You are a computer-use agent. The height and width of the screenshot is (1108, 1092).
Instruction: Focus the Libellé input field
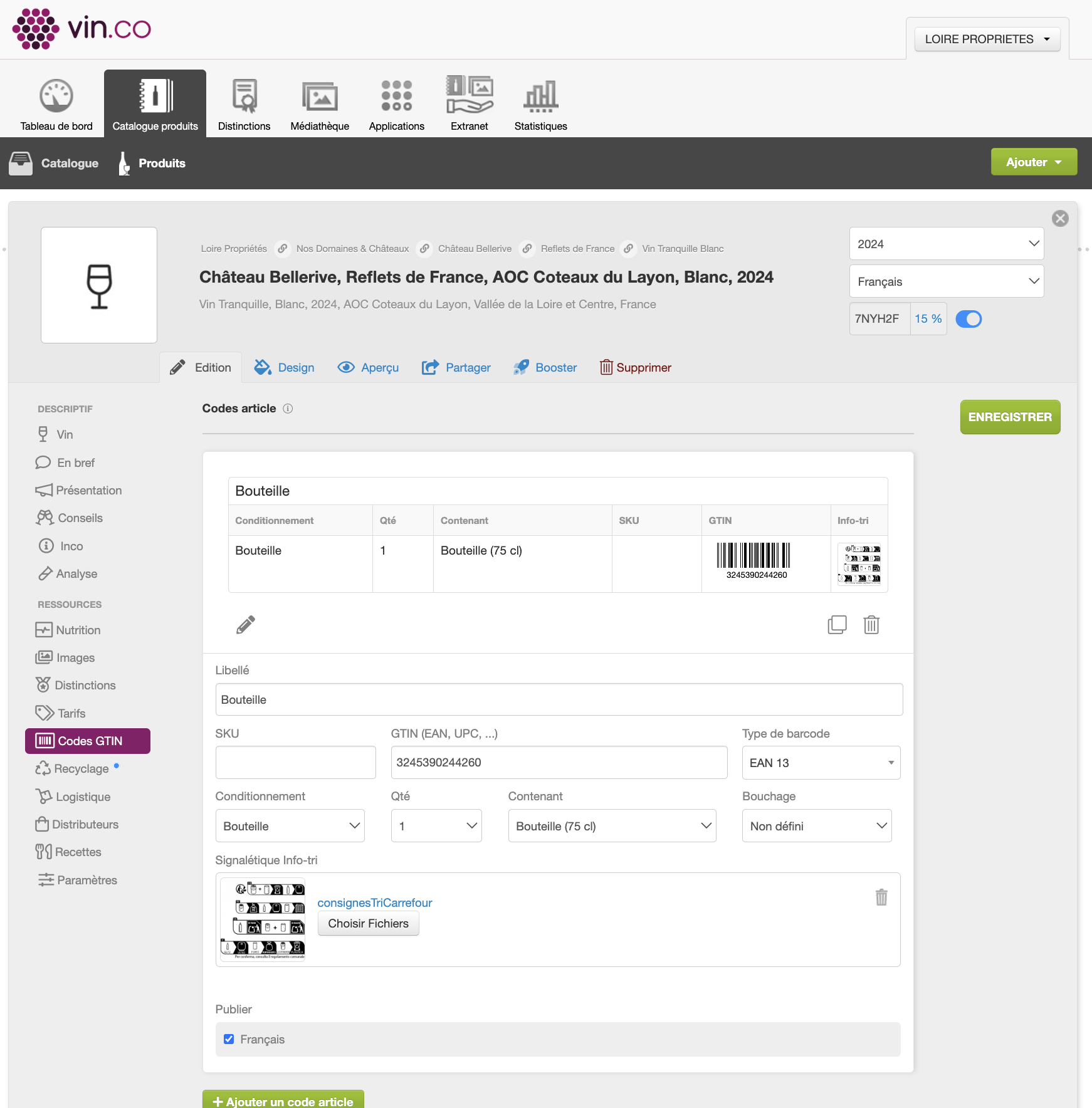tap(559, 699)
